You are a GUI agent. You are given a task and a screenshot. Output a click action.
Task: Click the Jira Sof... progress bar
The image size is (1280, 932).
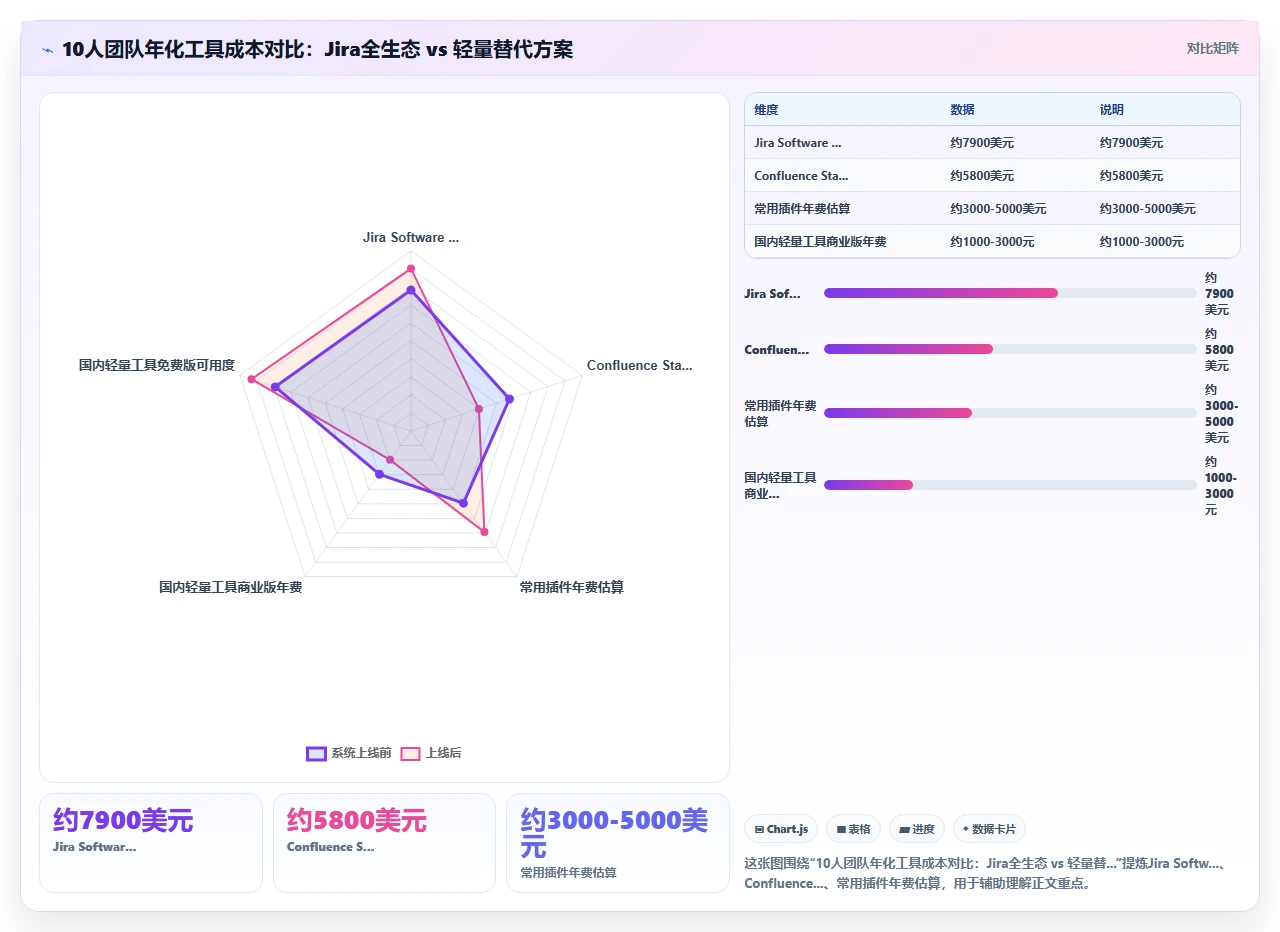click(x=1010, y=293)
